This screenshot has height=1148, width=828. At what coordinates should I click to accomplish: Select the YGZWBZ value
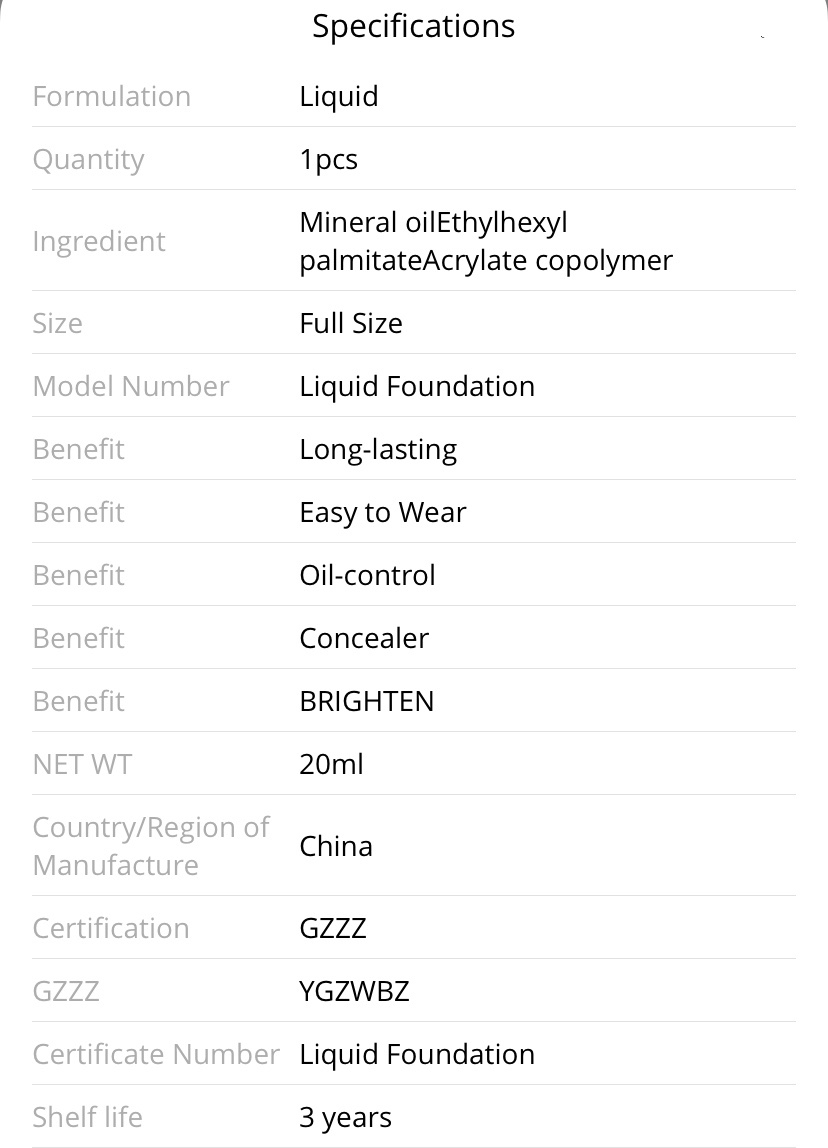click(354, 991)
